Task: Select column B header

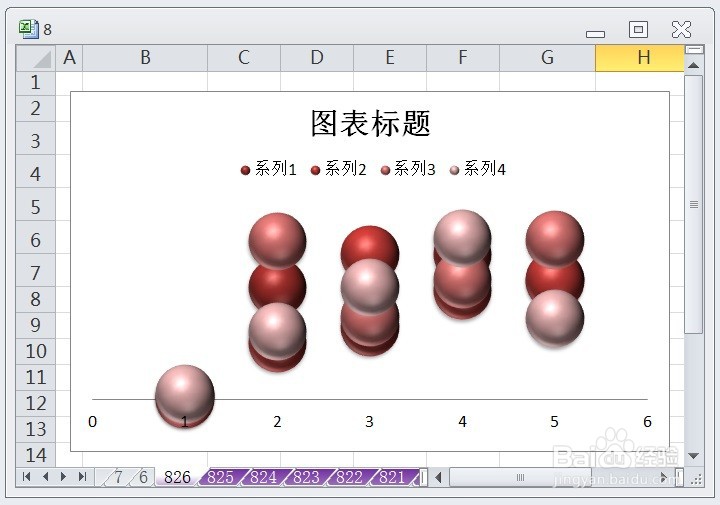Action: [x=145, y=58]
